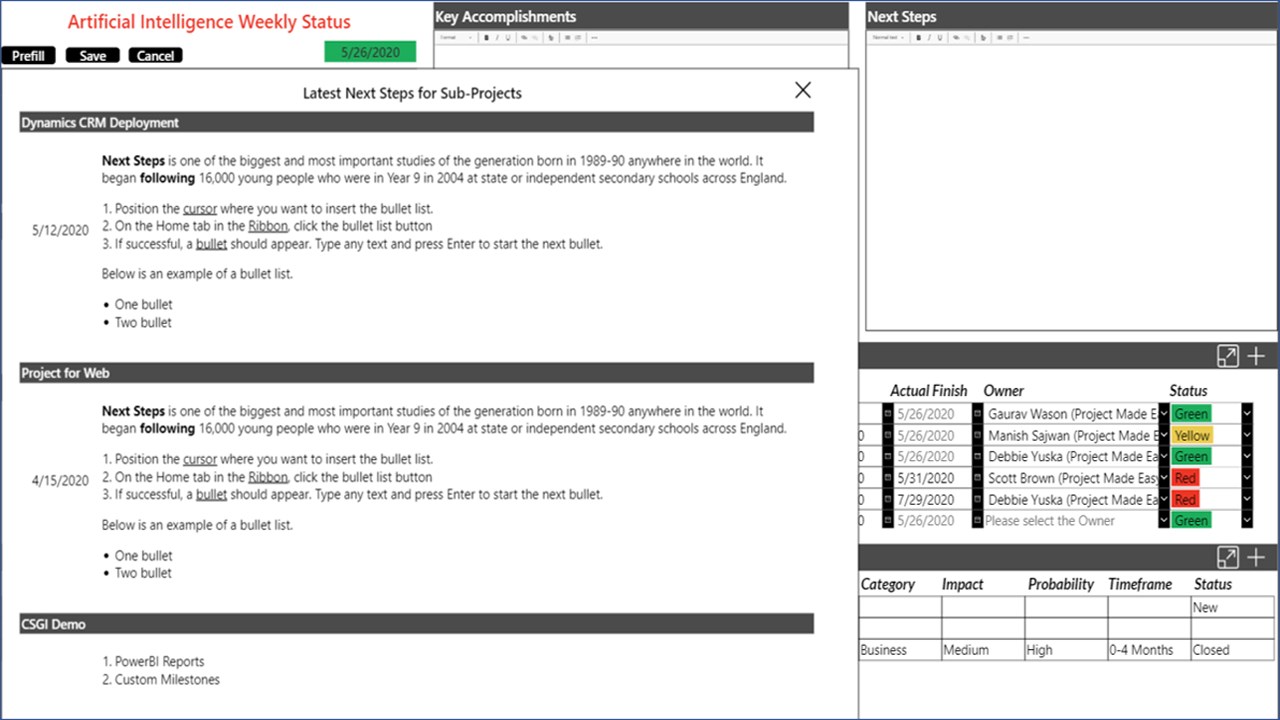Image resolution: width=1280 pixels, height=720 pixels.
Task: Open the Please select the Owner dropdown
Action: [1164, 520]
